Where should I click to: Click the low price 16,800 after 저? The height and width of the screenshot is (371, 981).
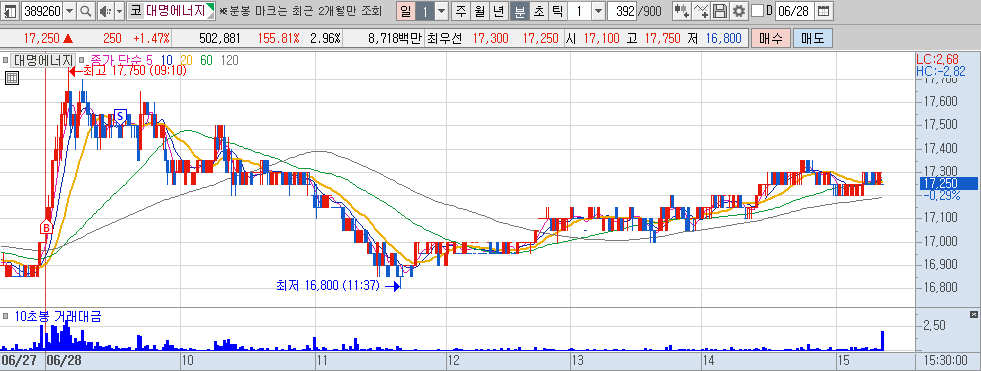pos(724,39)
